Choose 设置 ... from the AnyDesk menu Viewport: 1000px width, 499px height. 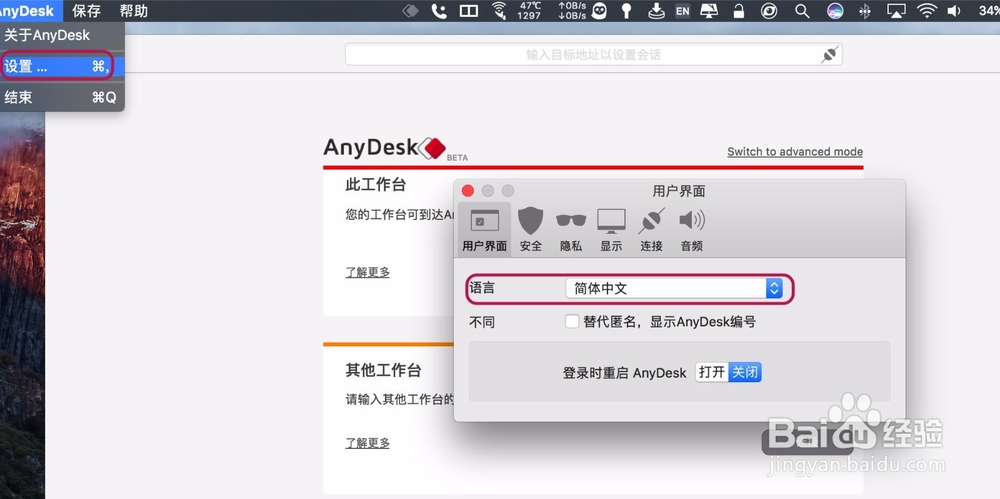[x=62, y=66]
